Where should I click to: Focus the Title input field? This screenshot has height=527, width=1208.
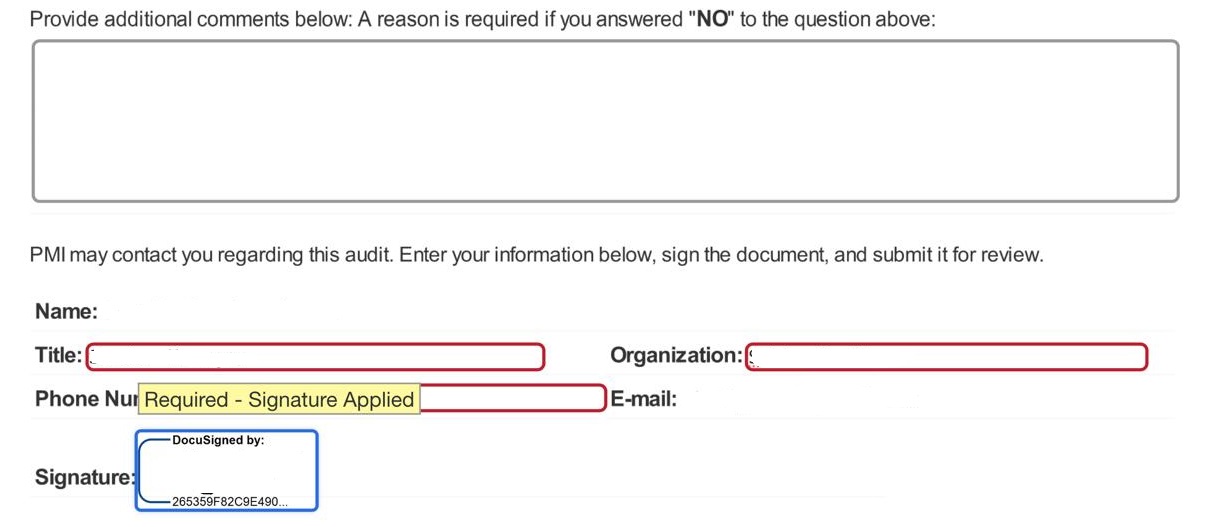[315, 356]
